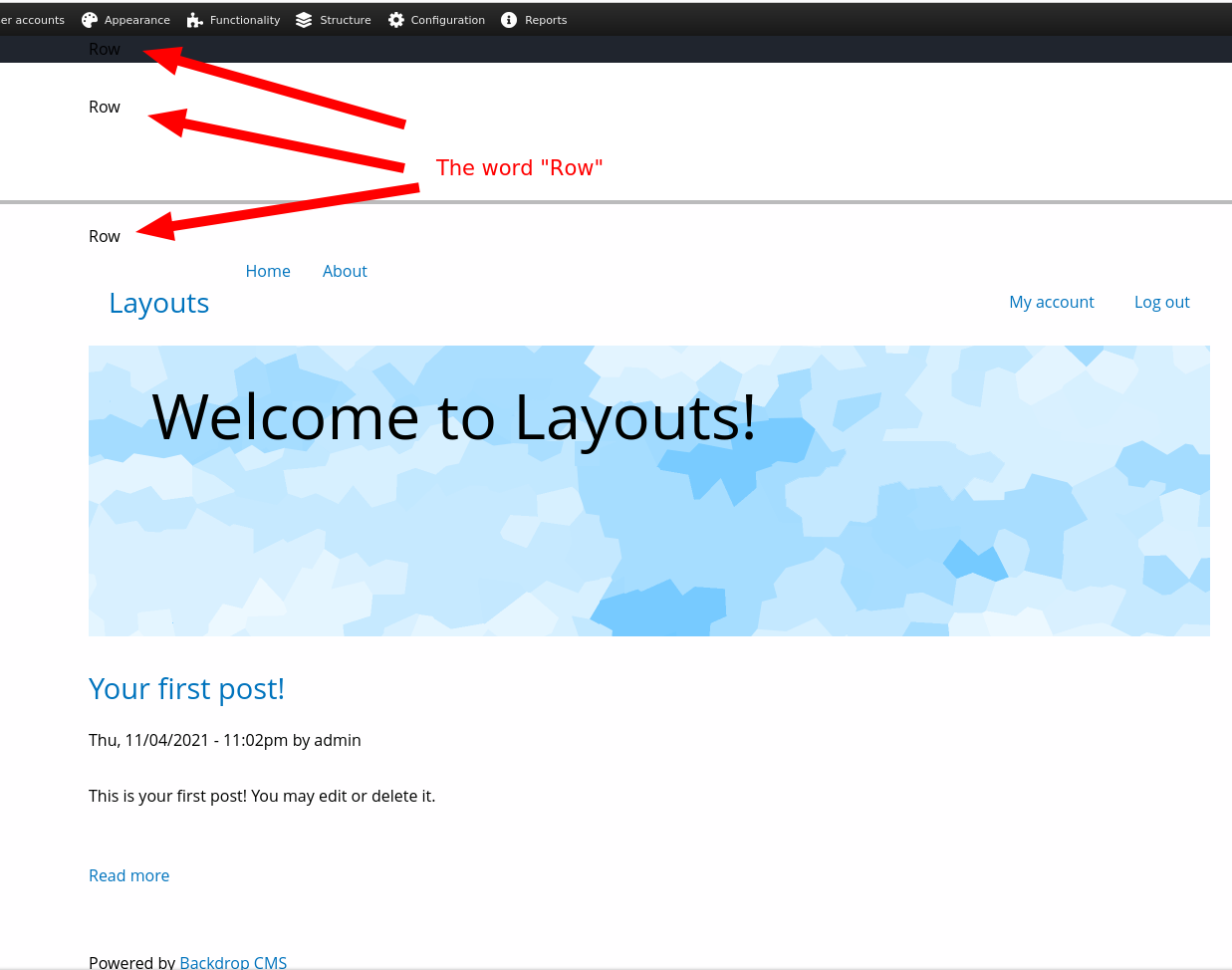Click the Structure stacked-layers icon
Viewport: 1232px width, 970px height.
coord(303,19)
